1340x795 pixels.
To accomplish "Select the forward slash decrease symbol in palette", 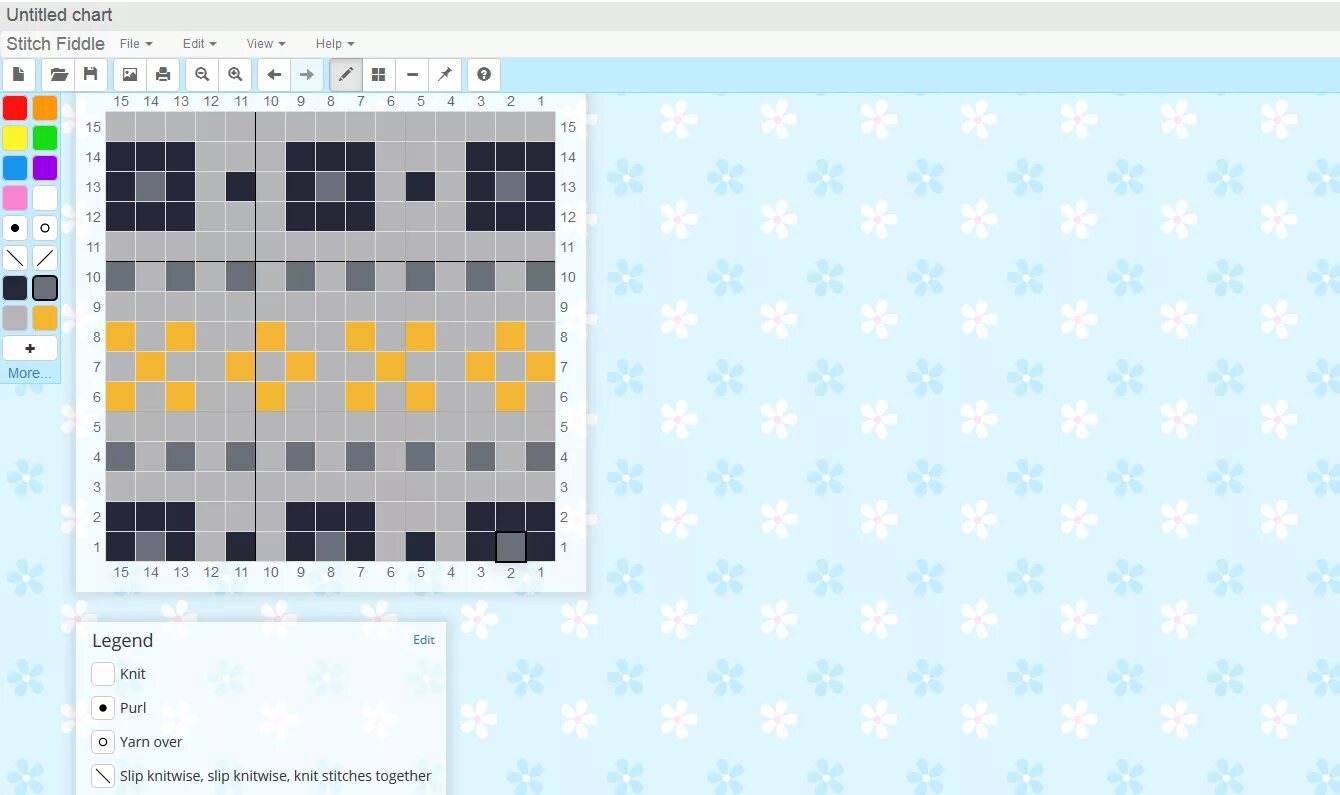I will (x=45, y=258).
